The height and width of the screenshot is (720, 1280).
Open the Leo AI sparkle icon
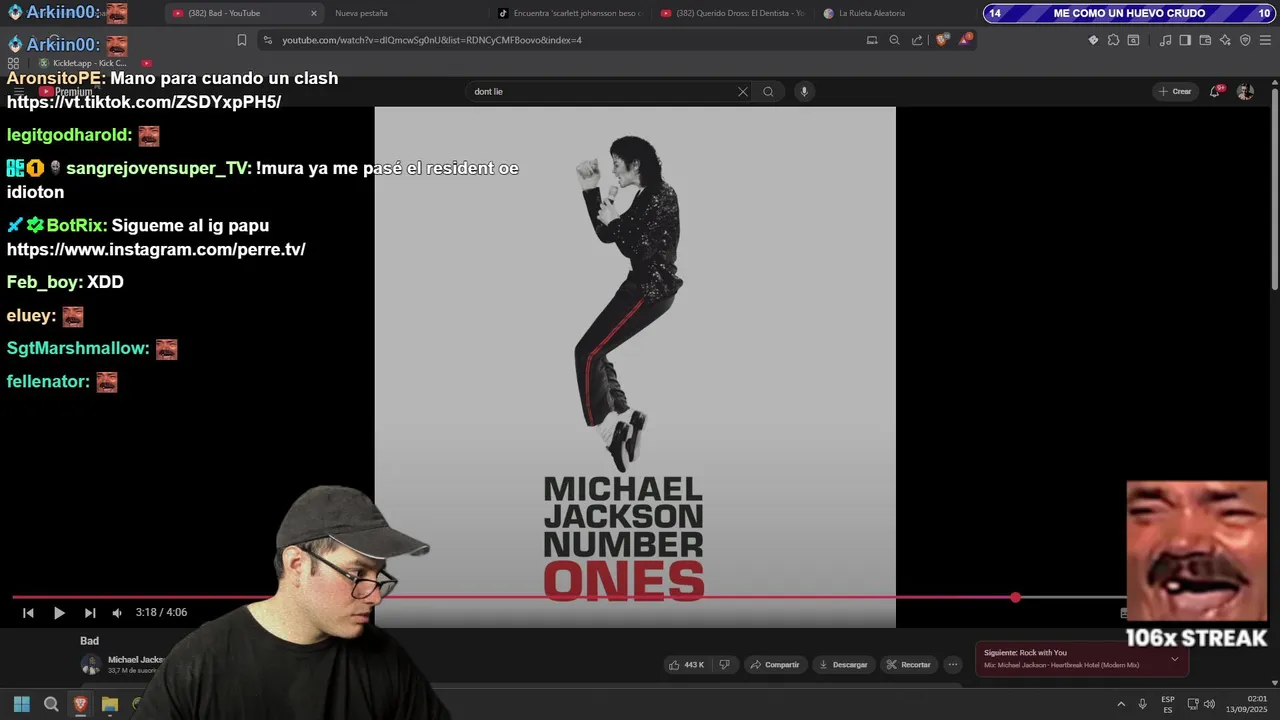(1225, 40)
